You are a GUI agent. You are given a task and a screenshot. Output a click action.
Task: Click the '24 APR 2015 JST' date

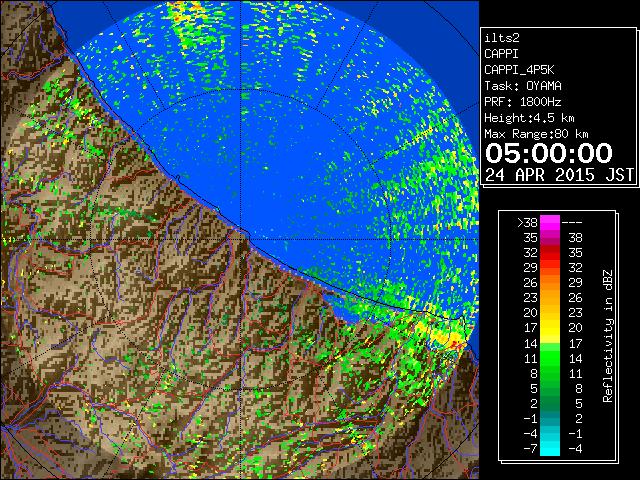tap(559, 175)
